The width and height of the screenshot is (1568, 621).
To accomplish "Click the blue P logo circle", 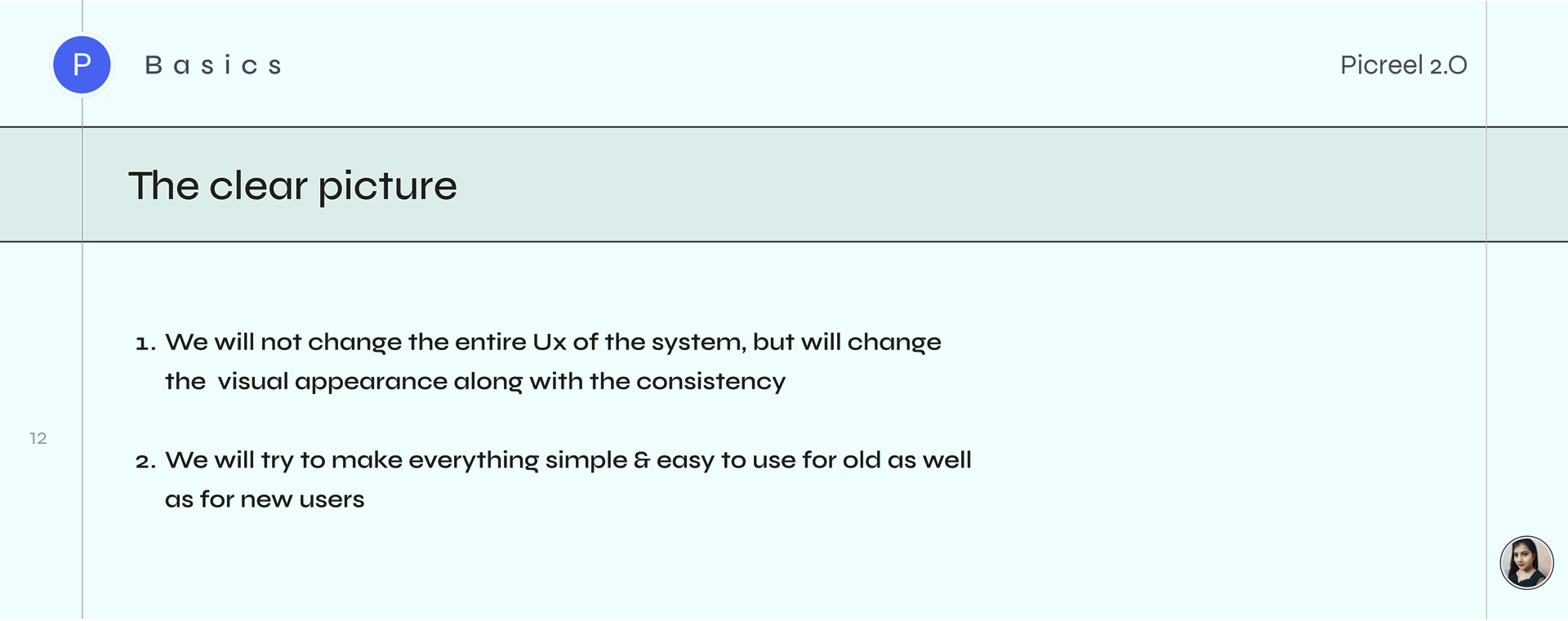I will 82,64.
